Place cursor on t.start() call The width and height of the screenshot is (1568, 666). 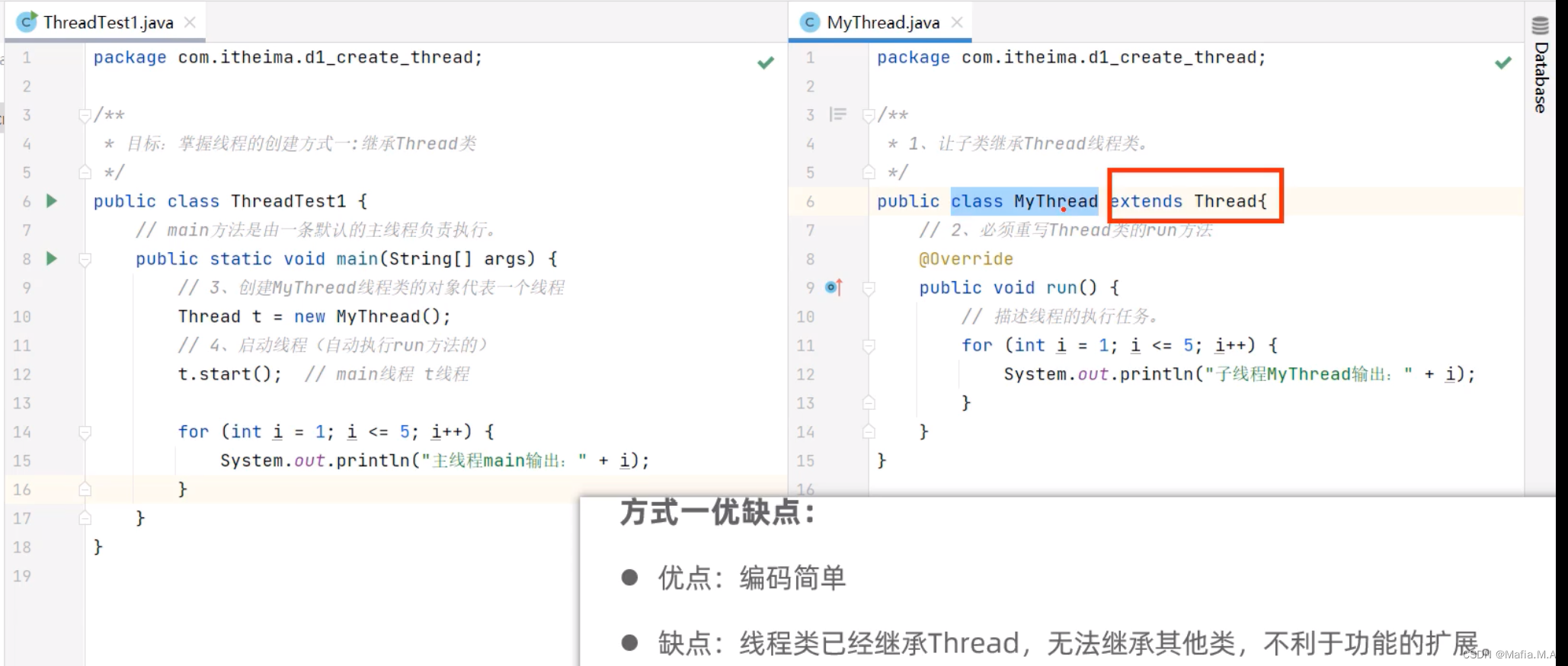pos(229,374)
